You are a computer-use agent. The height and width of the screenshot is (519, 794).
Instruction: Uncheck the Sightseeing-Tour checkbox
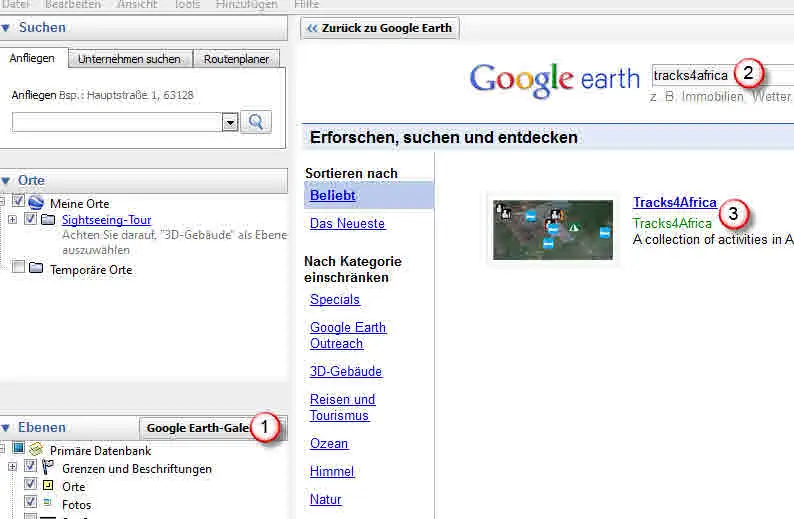(30, 219)
